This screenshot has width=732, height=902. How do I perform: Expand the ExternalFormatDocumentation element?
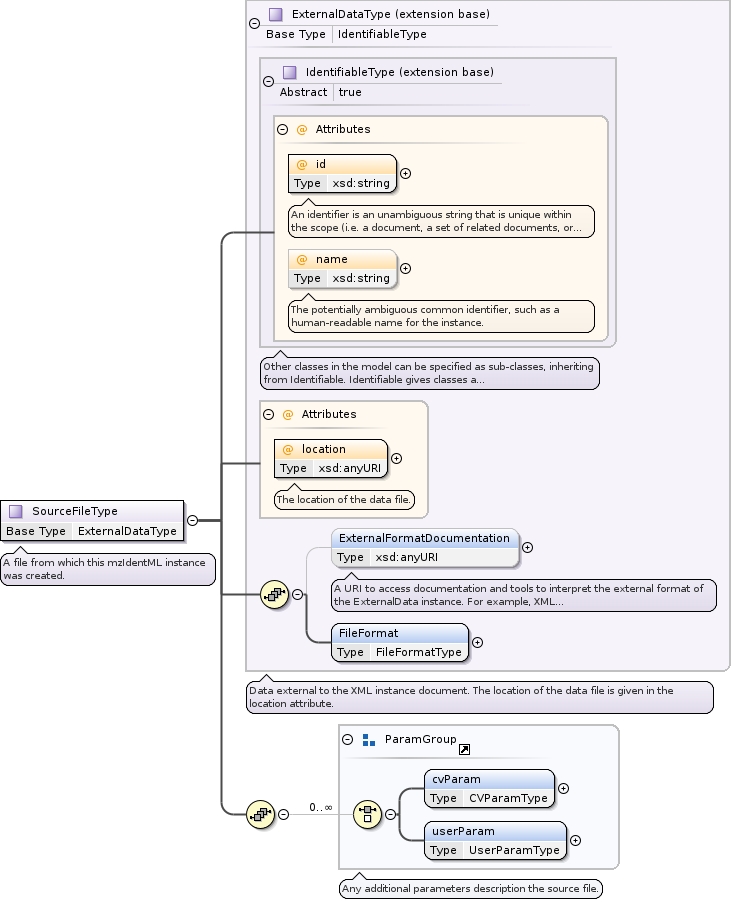(x=527, y=547)
